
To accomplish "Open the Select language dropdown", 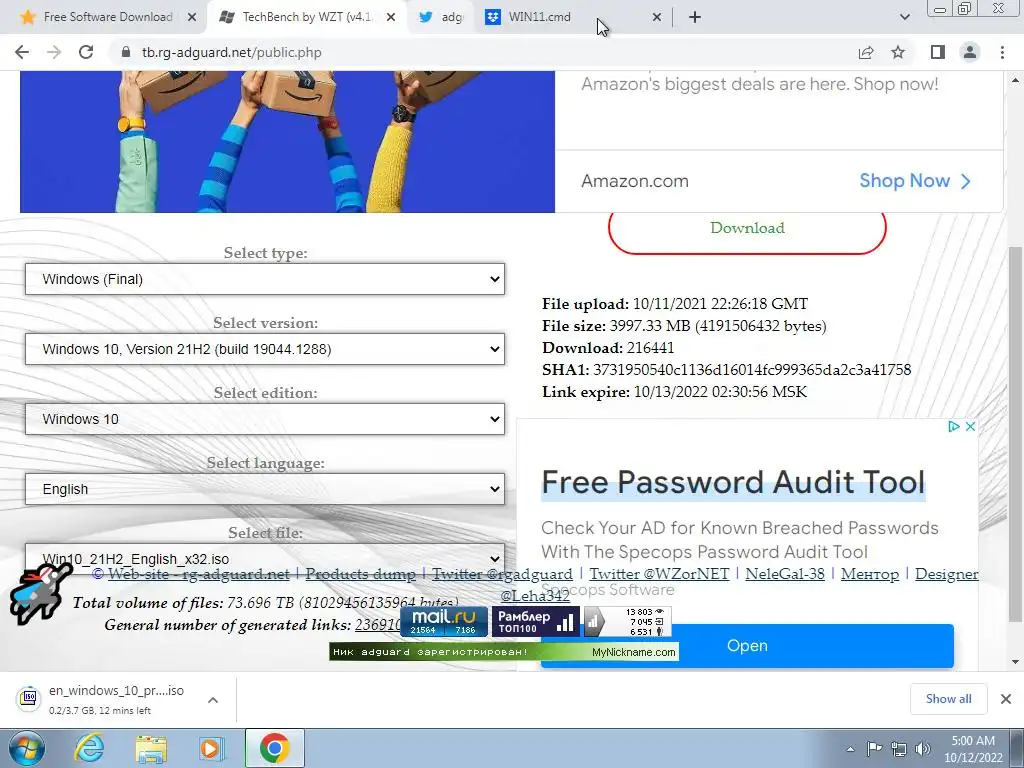I will point(265,488).
